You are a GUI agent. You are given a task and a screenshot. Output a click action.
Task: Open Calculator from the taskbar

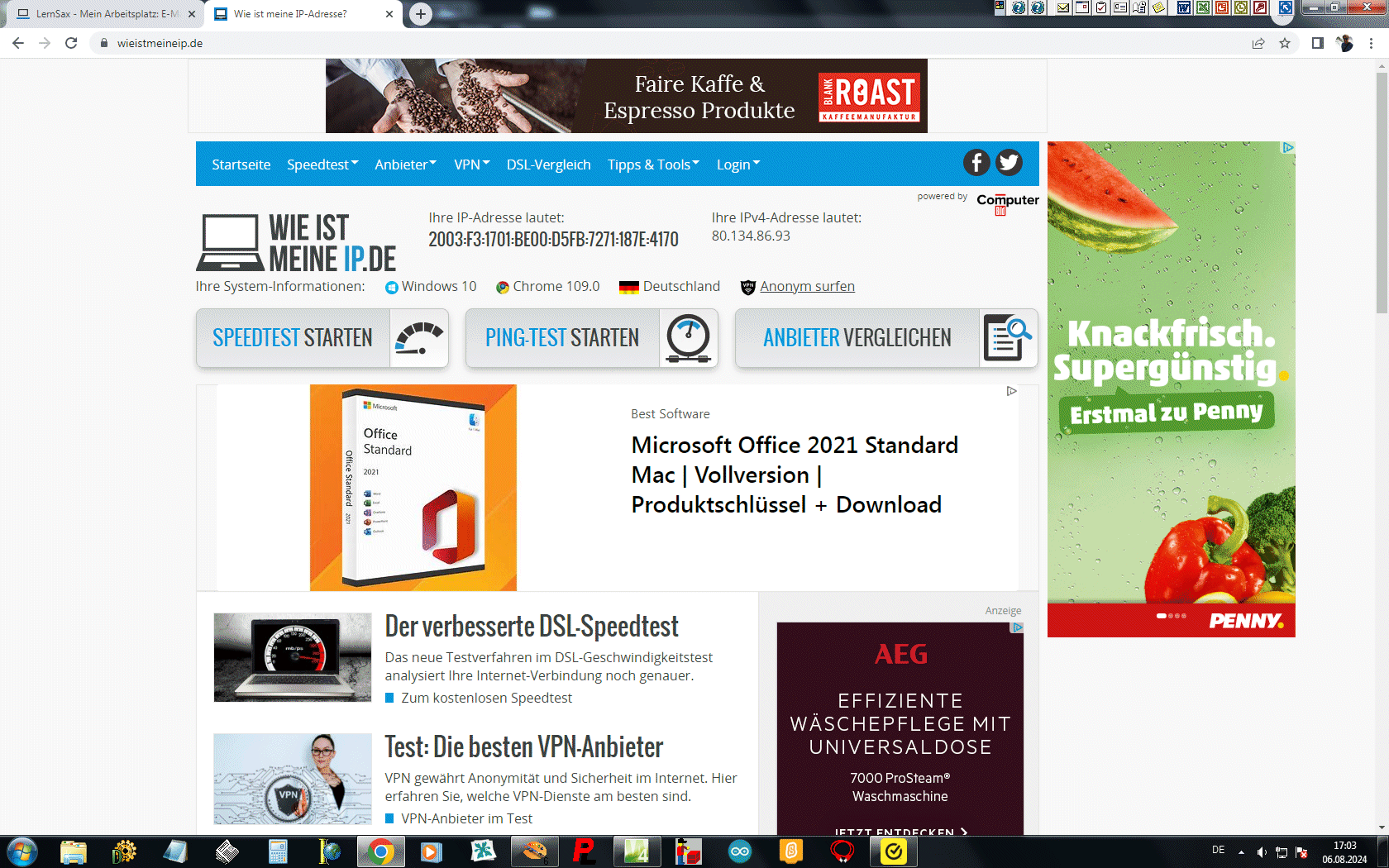click(x=278, y=851)
